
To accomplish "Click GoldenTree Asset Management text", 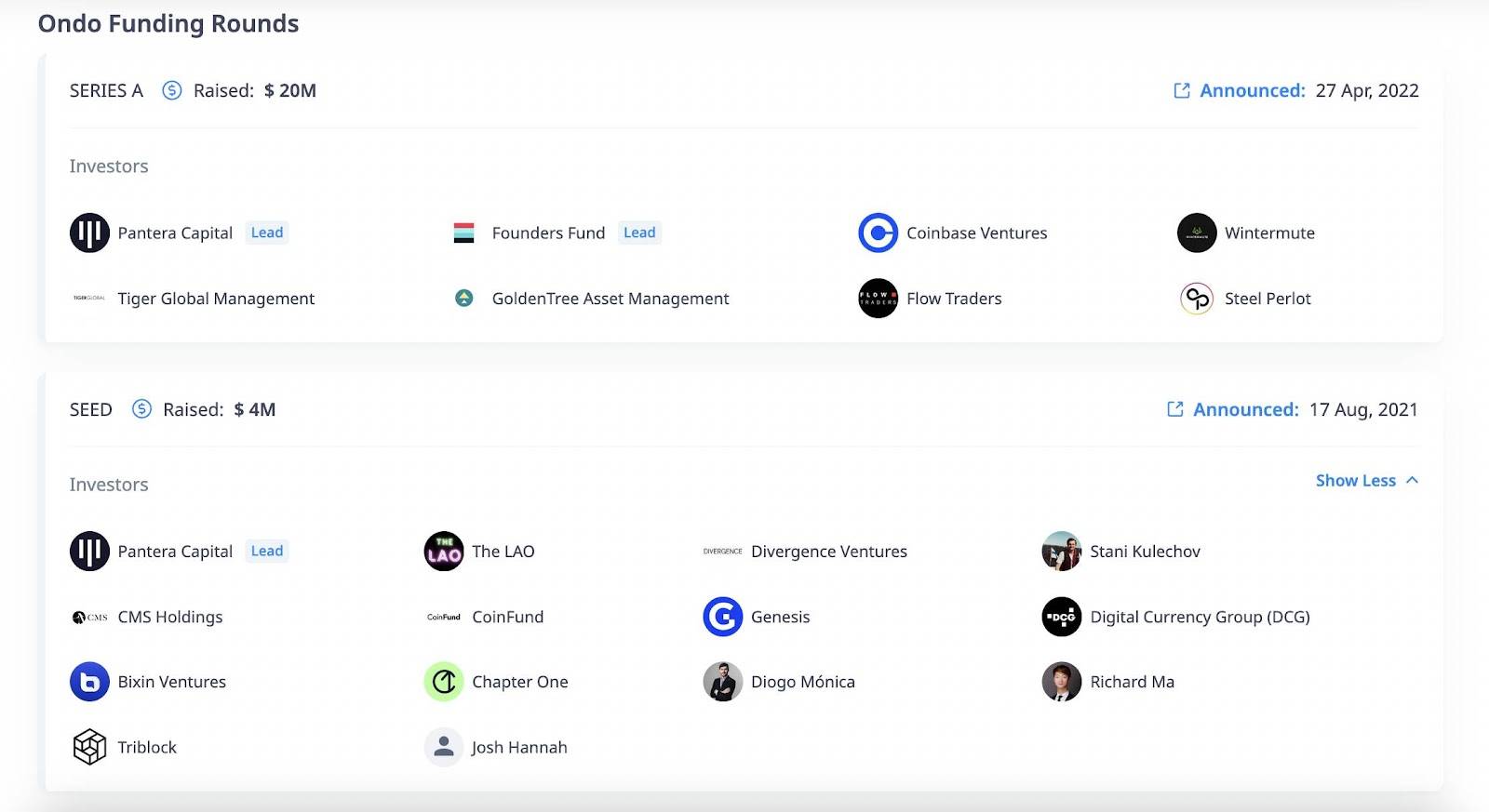I will pos(610,299).
